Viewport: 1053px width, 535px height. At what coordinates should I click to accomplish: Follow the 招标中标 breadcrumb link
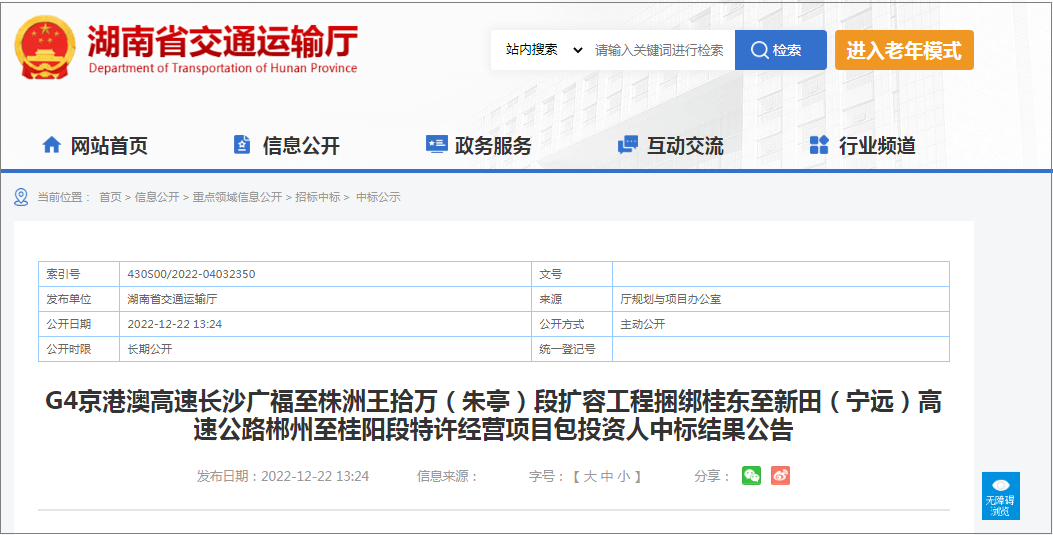[x=317, y=197]
